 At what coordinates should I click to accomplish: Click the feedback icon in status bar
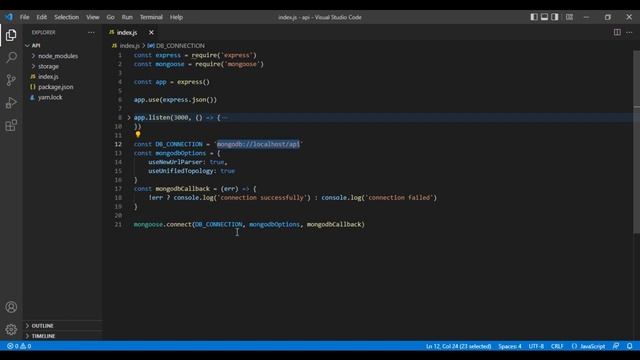(616, 346)
